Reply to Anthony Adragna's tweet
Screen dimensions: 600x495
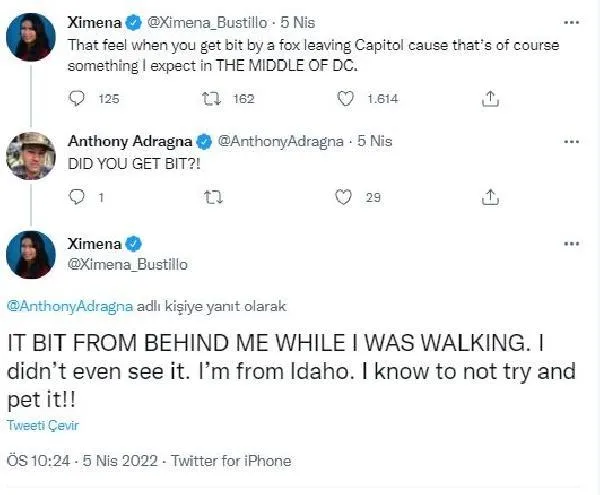[79, 198]
